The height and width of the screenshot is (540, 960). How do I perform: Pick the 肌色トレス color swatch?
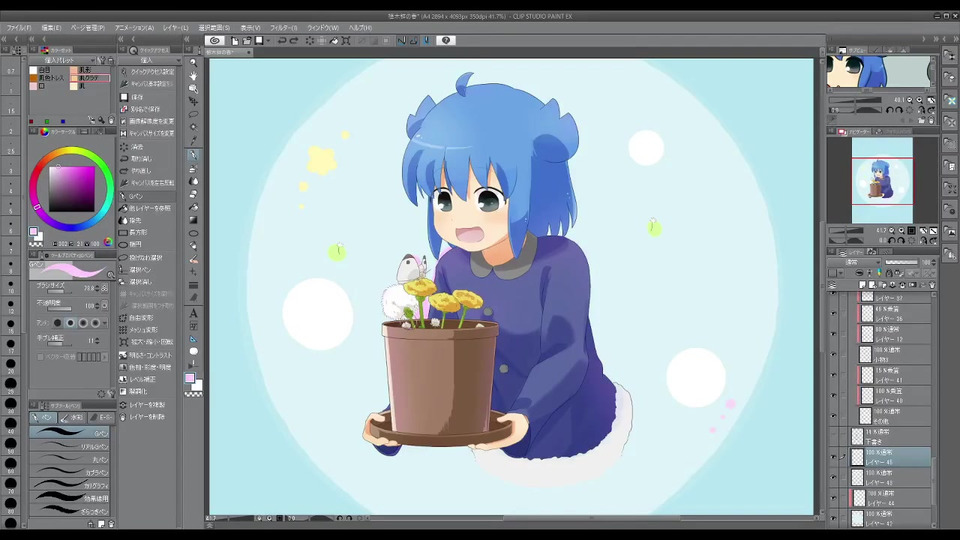(34, 78)
